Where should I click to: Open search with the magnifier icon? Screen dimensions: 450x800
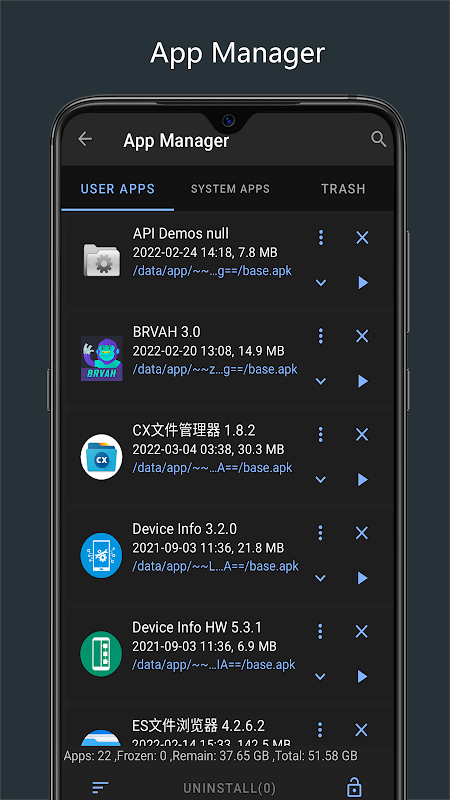point(379,139)
